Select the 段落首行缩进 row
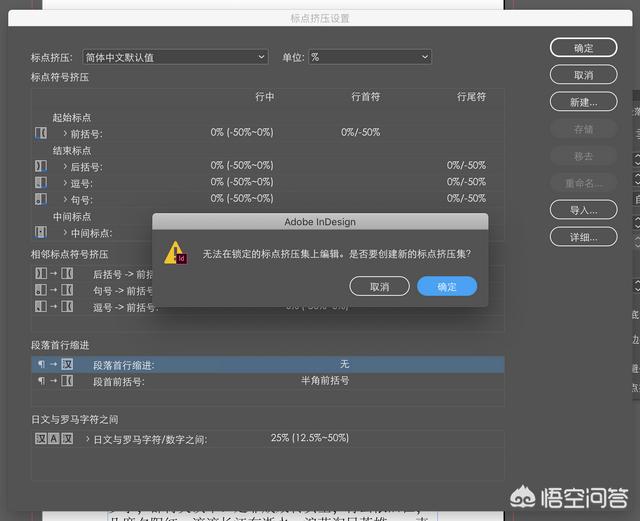This screenshot has height=521, width=640. (x=268, y=364)
